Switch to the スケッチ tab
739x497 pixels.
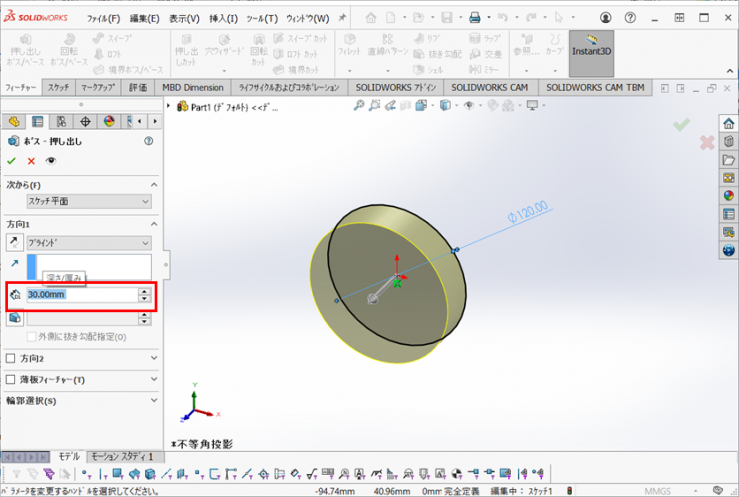coord(59,88)
